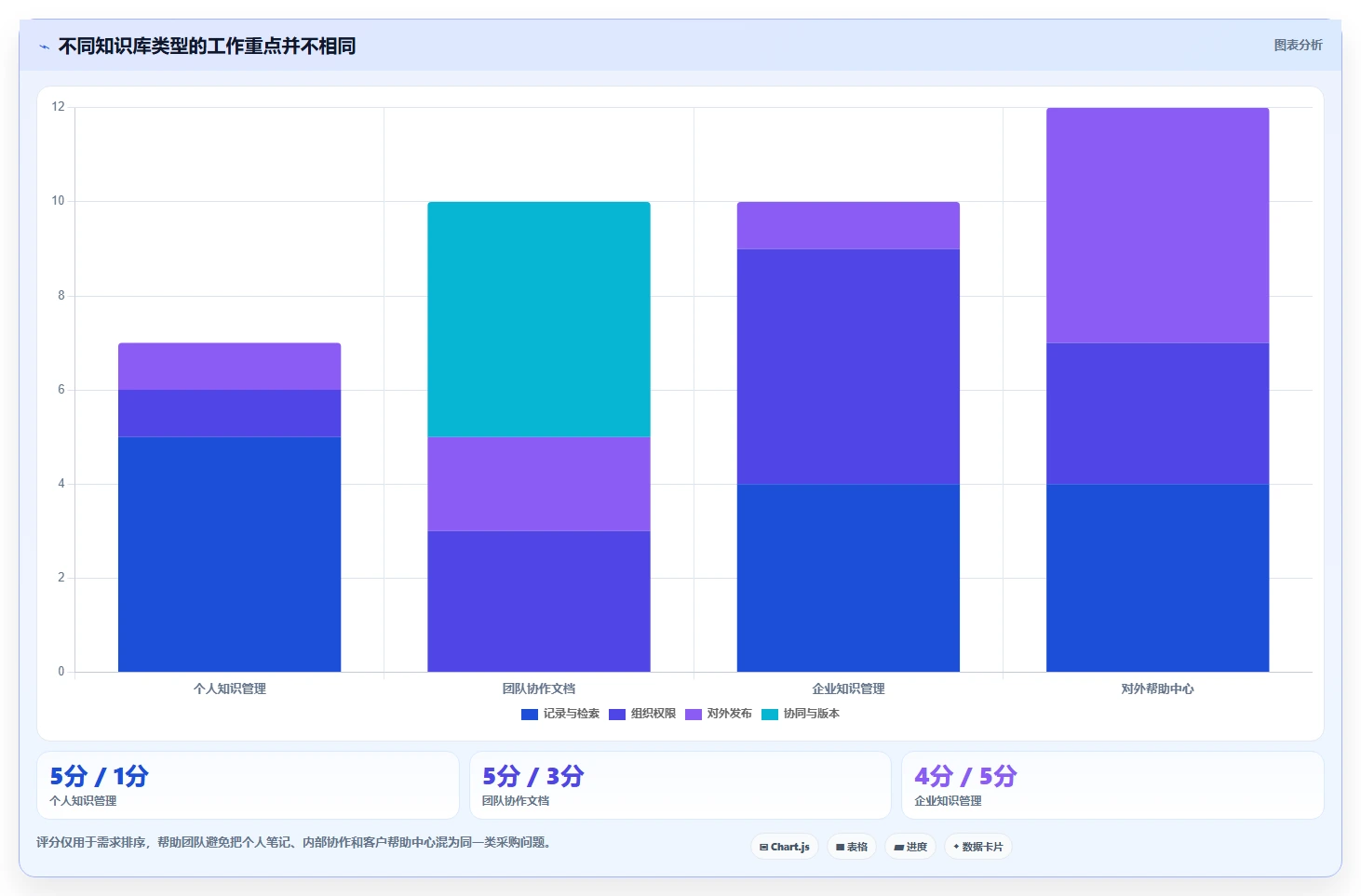The height and width of the screenshot is (896, 1361).
Task: Click the y-axis tick value 0
Action: pyautogui.click(x=61, y=672)
